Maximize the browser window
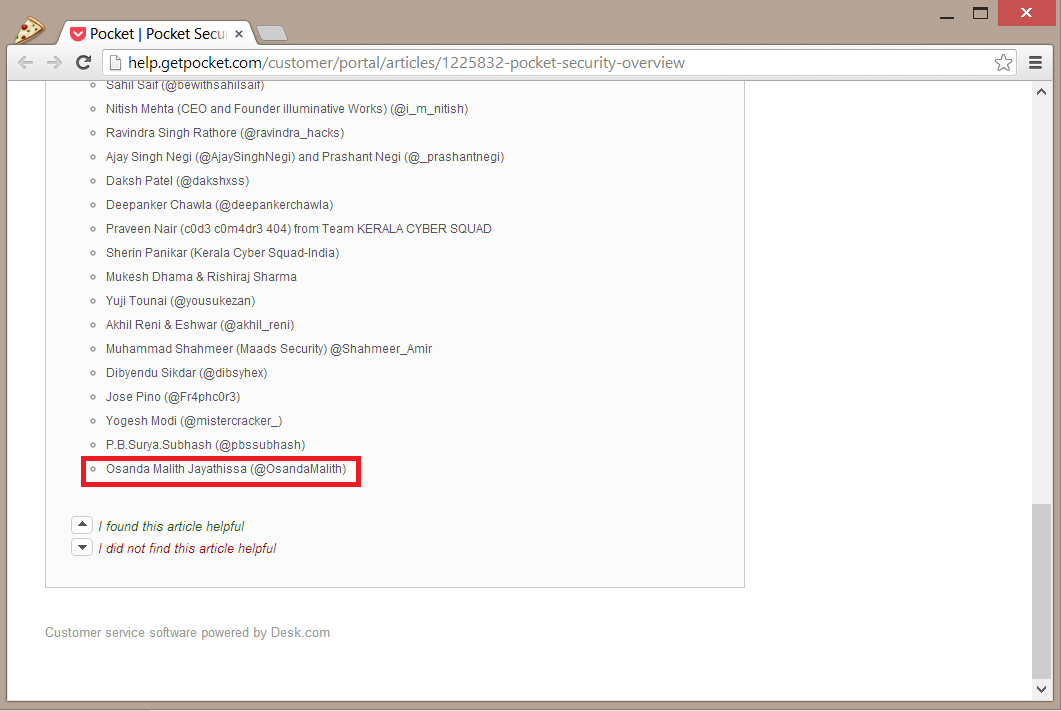The height and width of the screenshot is (711, 1061). (980, 13)
